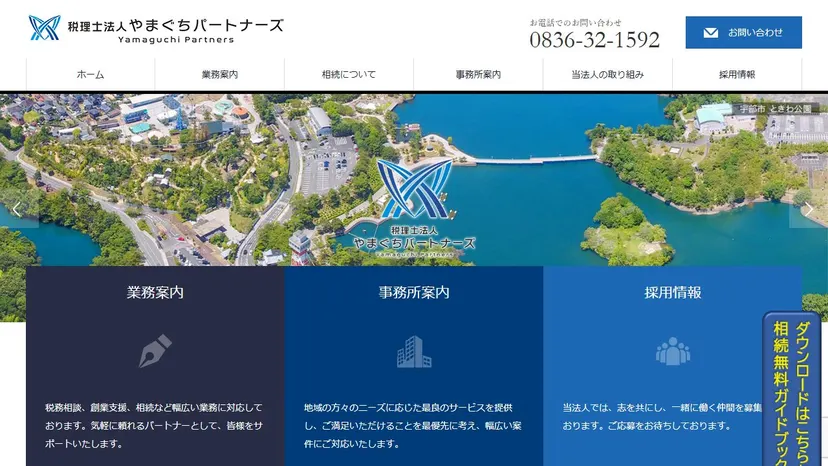Image resolution: width=828 pixels, height=466 pixels.
Task: Click the pen nib icon under 業務案内
Action: (x=155, y=351)
